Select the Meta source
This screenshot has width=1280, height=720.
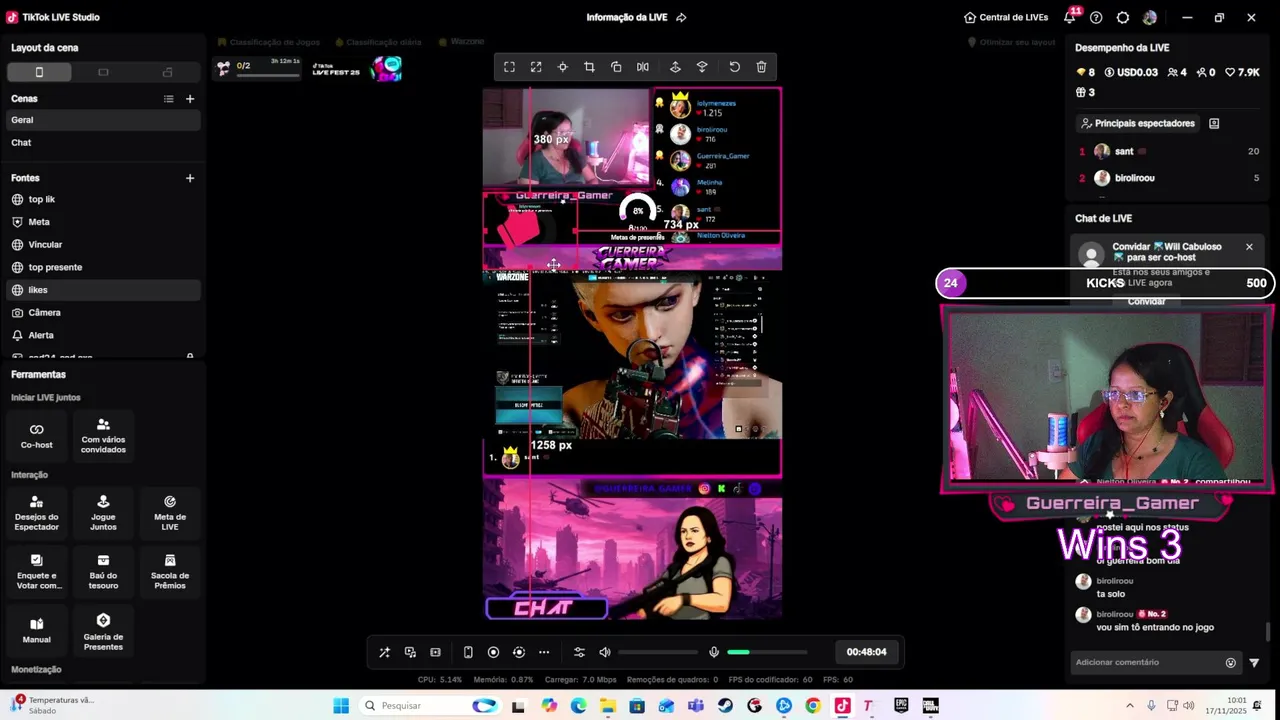103,222
